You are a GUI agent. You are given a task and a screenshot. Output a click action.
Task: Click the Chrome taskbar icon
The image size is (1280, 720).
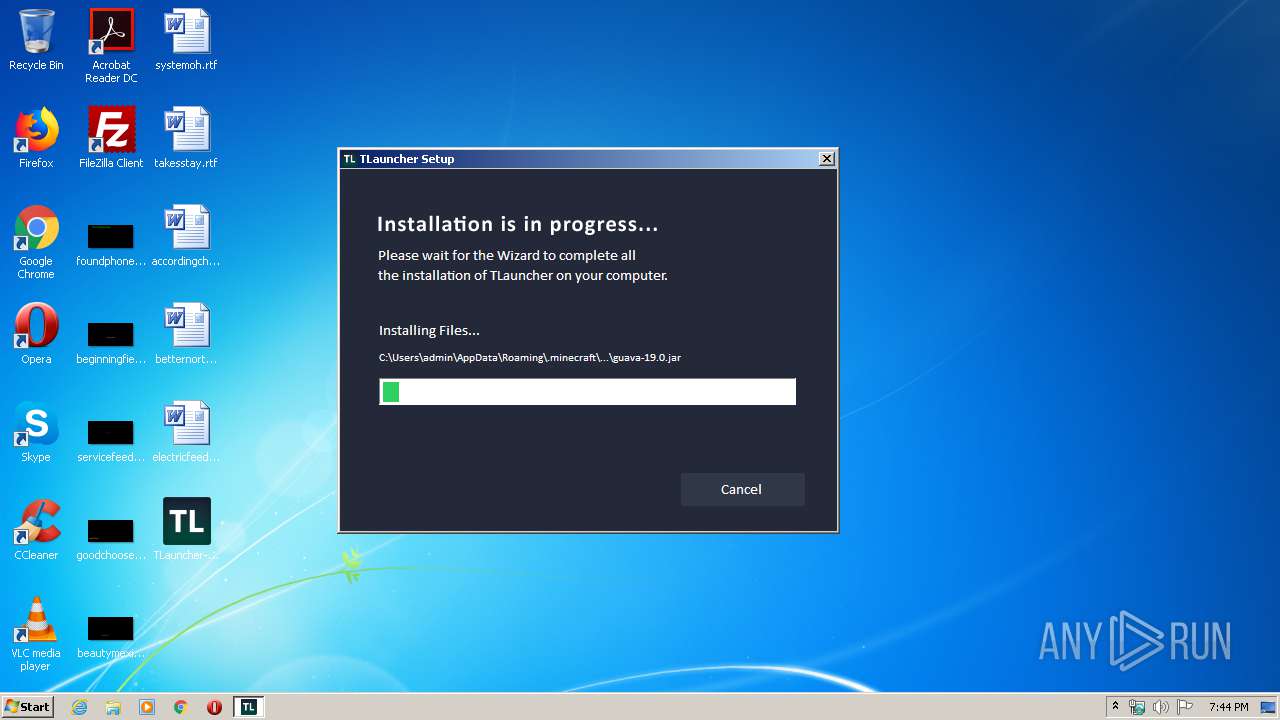pyautogui.click(x=181, y=707)
